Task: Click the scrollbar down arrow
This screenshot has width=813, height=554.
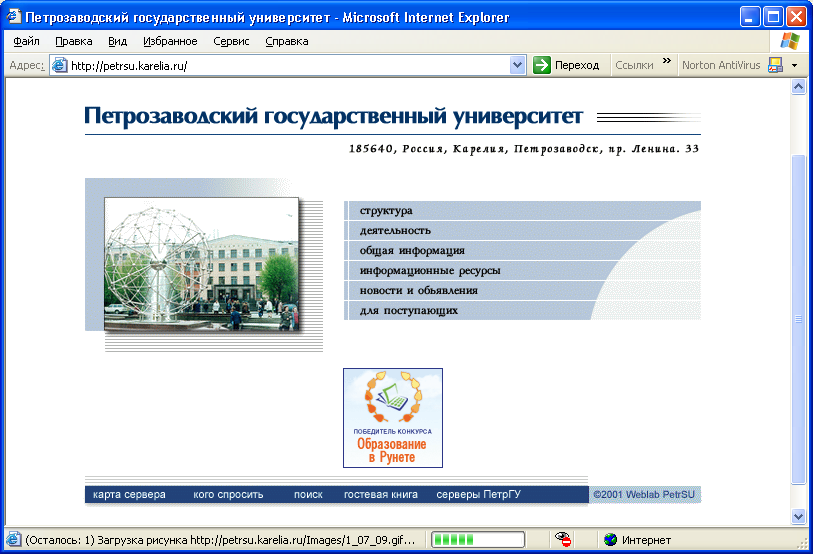Action: (x=798, y=516)
